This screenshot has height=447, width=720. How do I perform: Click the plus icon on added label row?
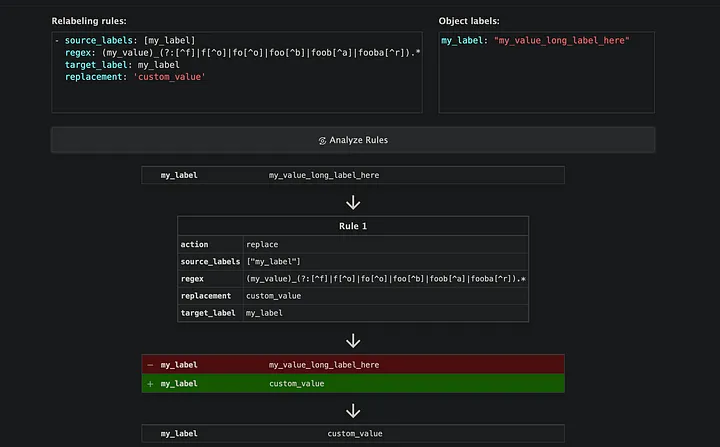click(150, 384)
